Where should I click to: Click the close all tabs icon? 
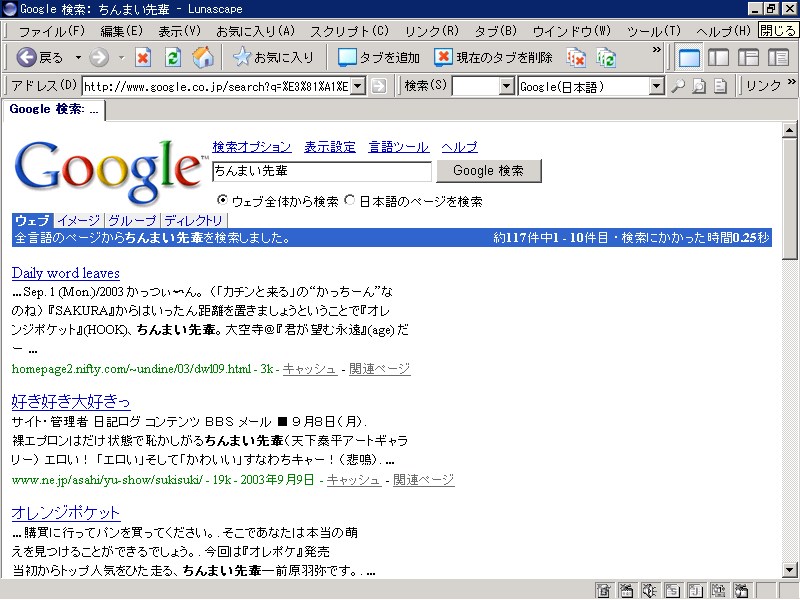[576, 57]
